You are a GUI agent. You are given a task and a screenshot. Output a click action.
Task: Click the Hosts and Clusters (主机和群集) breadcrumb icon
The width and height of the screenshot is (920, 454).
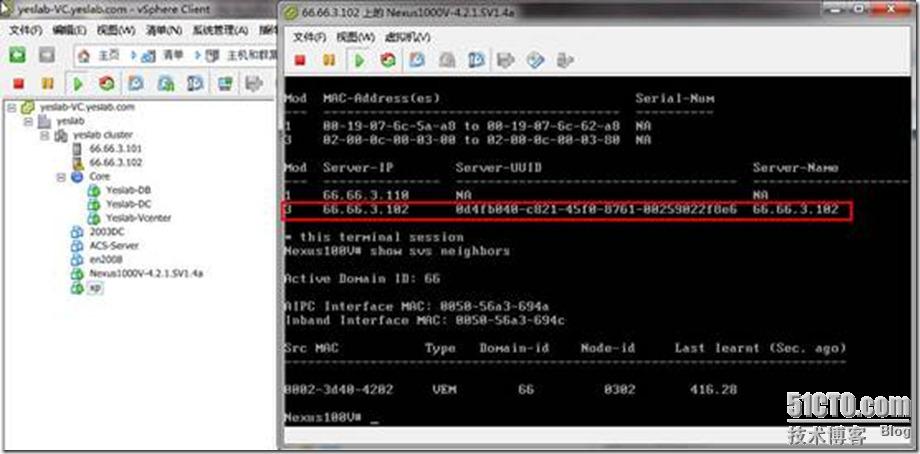[212, 56]
